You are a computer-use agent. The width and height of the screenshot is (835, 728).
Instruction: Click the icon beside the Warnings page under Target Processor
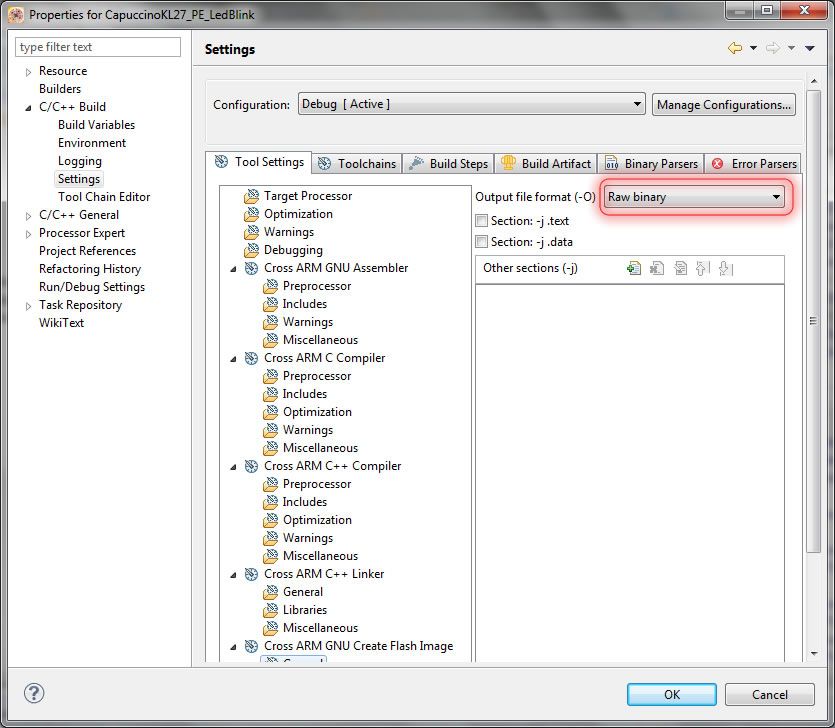click(x=251, y=232)
